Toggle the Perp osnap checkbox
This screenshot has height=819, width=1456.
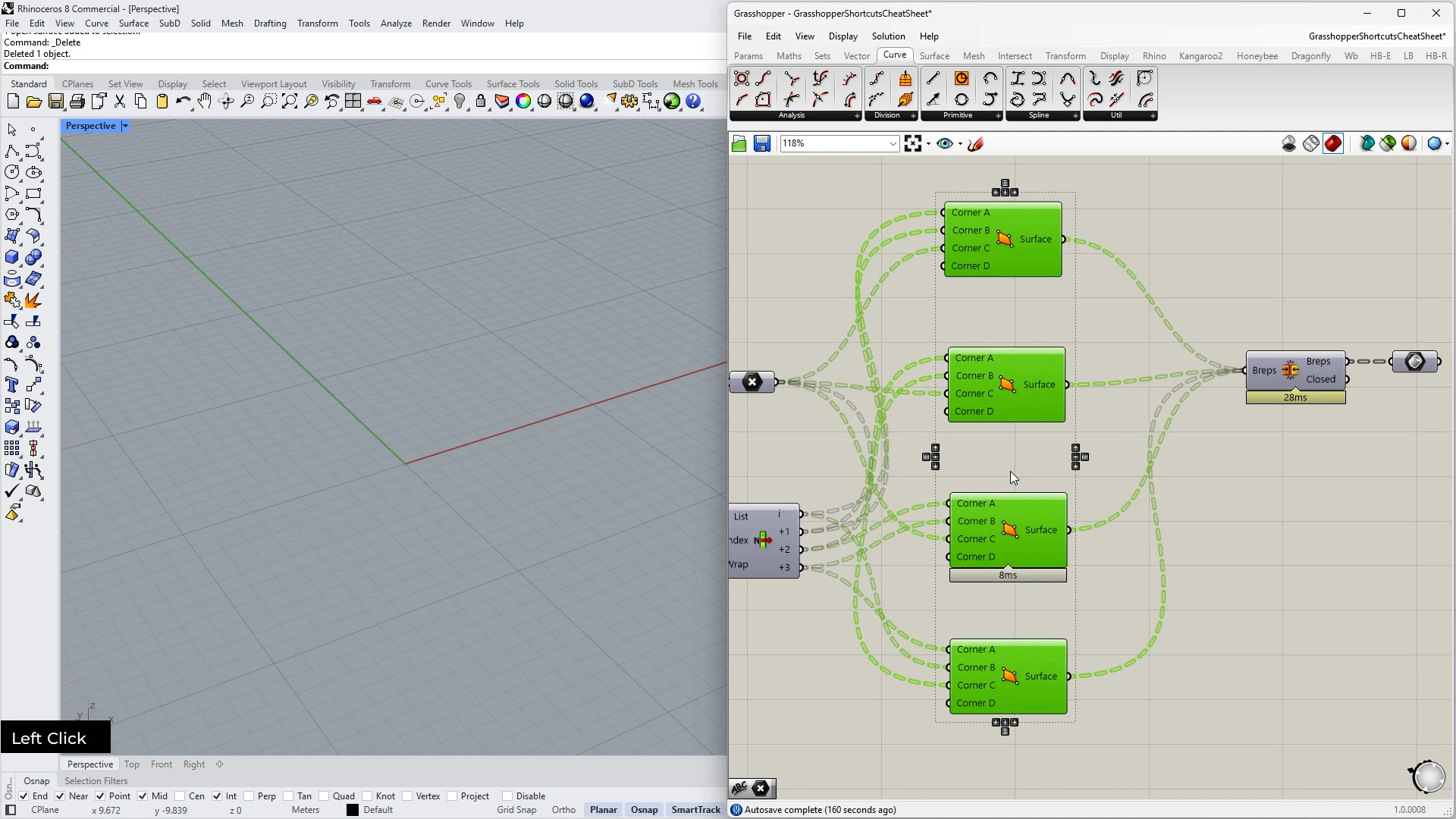[249, 796]
